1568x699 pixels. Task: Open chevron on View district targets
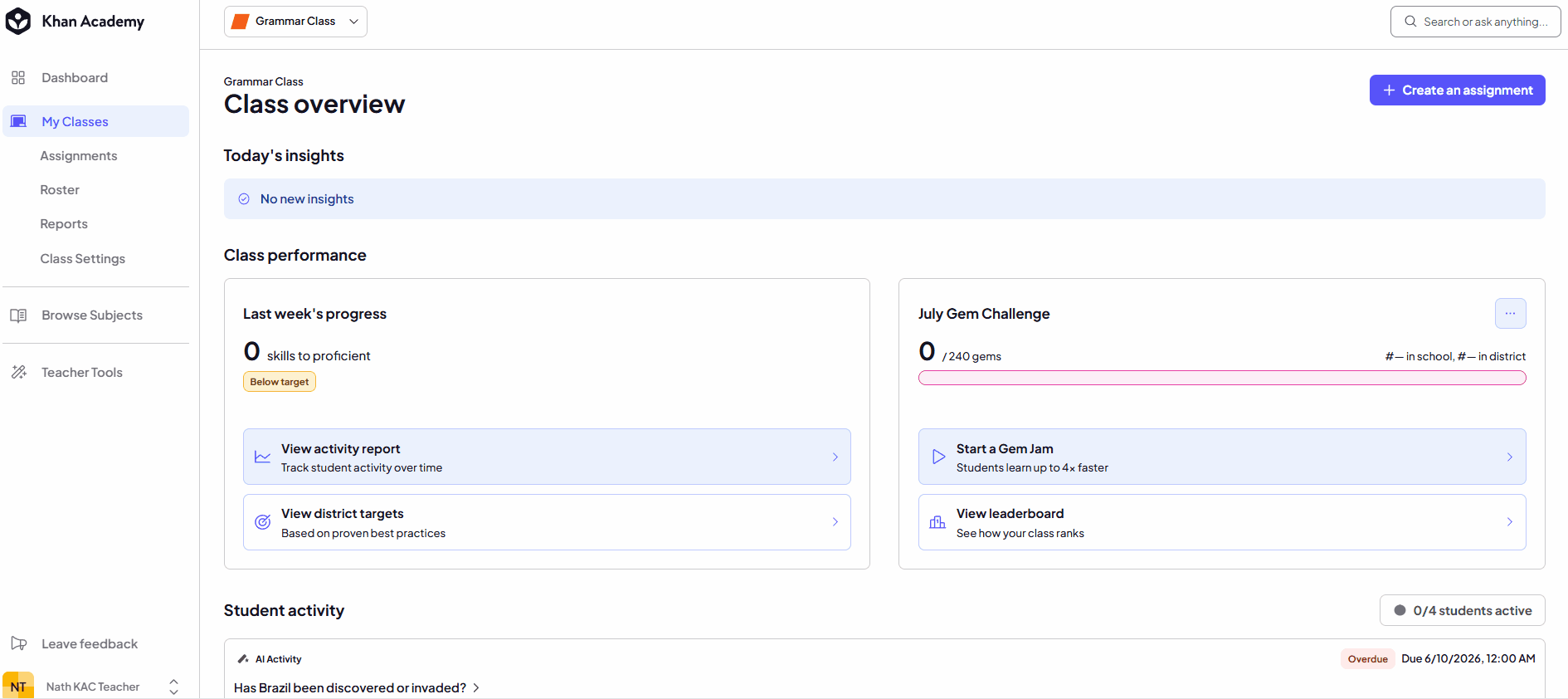tap(835, 522)
